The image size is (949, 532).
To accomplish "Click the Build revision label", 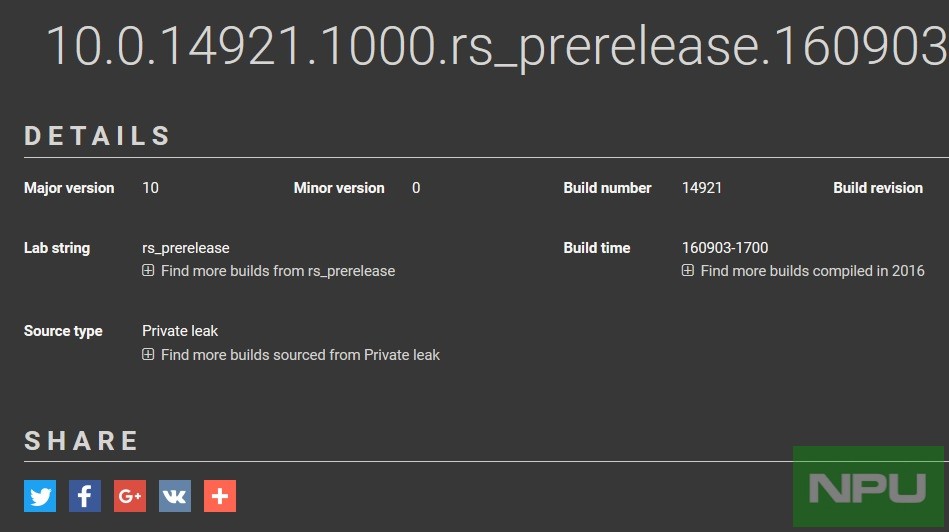I will [x=878, y=188].
